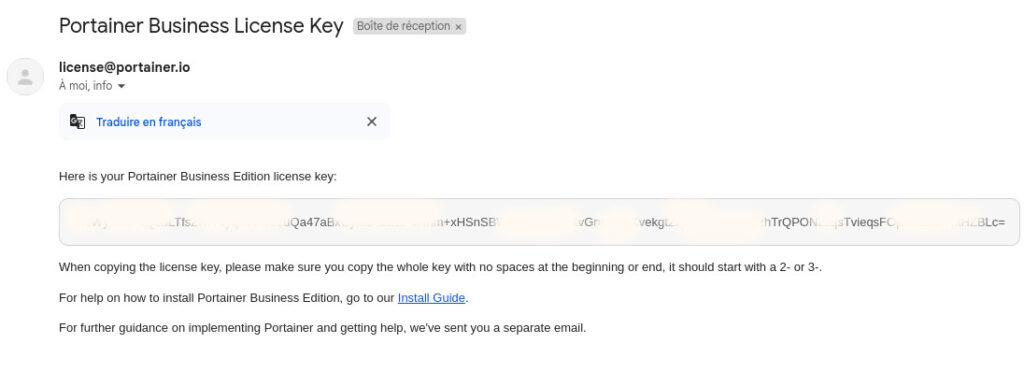Expand recipient details arrow beside À moi, info
The width and height of the screenshot is (1024, 372).
point(121,86)
